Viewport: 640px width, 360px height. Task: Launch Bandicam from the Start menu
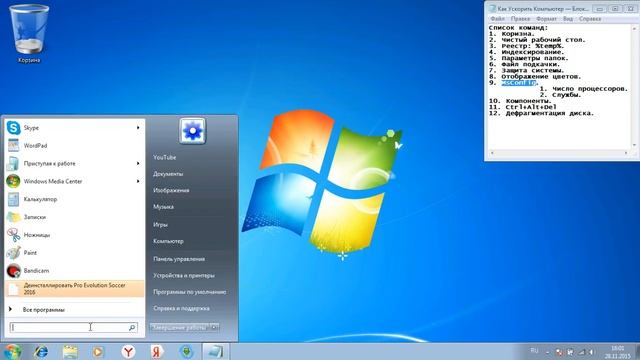point(74,271)
